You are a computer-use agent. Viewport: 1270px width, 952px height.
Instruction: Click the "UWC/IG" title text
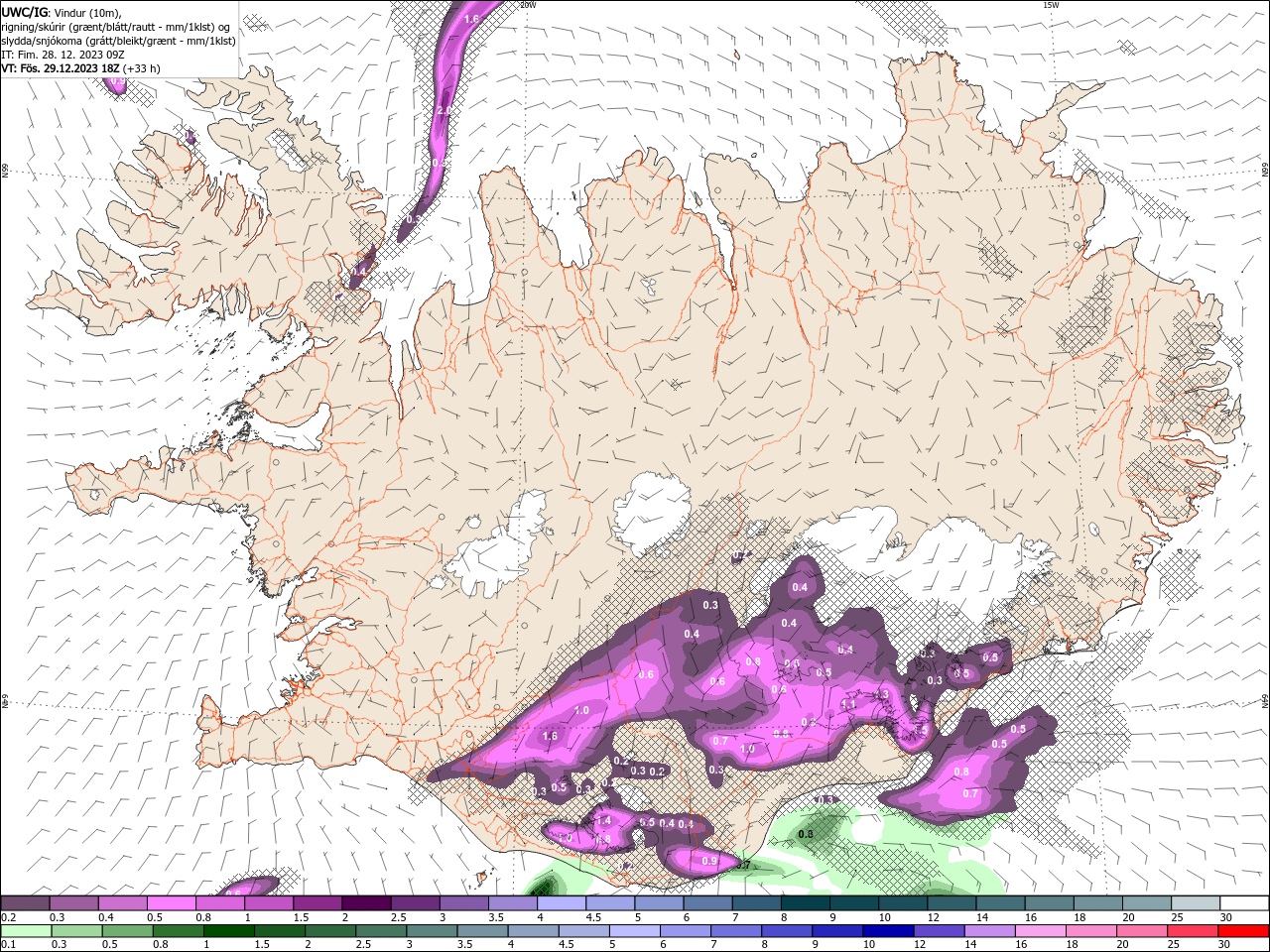(24, 12)
